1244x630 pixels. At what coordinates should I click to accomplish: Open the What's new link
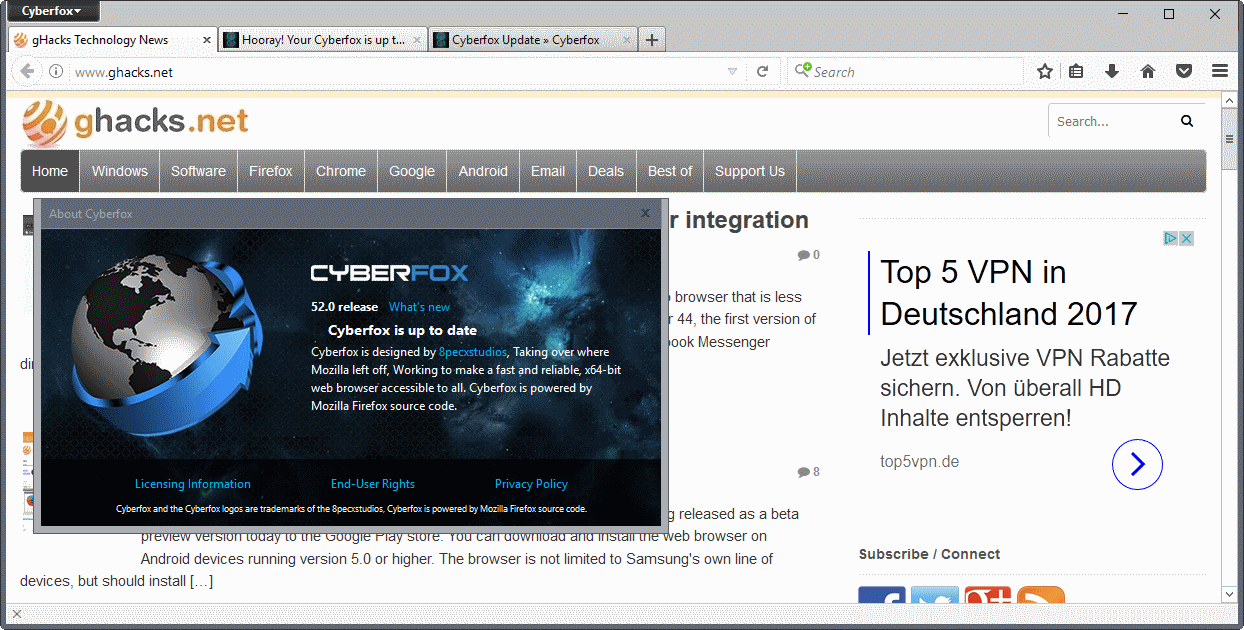point(419,307)
